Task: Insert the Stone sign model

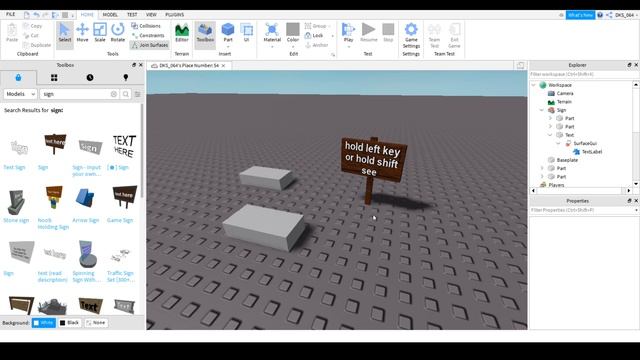Action: point(16,201)
